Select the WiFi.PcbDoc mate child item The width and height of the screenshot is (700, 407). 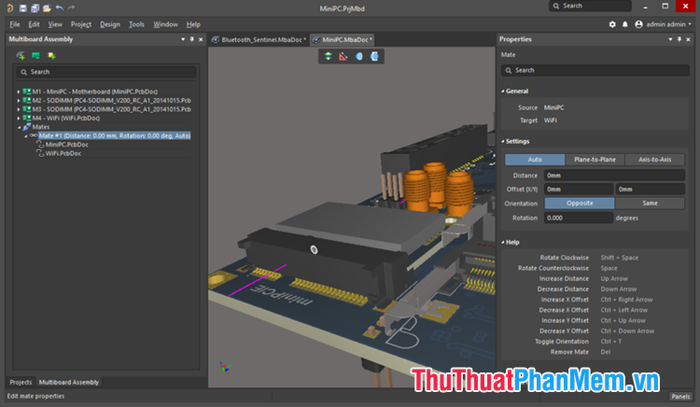tap(63, 153)
